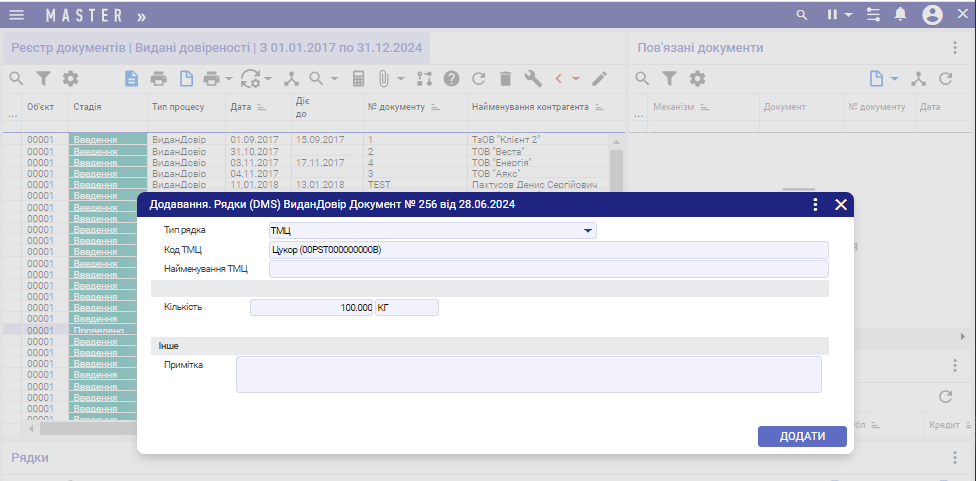Image resolution: width=976 pixels, height=481 pixels.
Task: Click the trash delete icon
Action: [505, 78]
